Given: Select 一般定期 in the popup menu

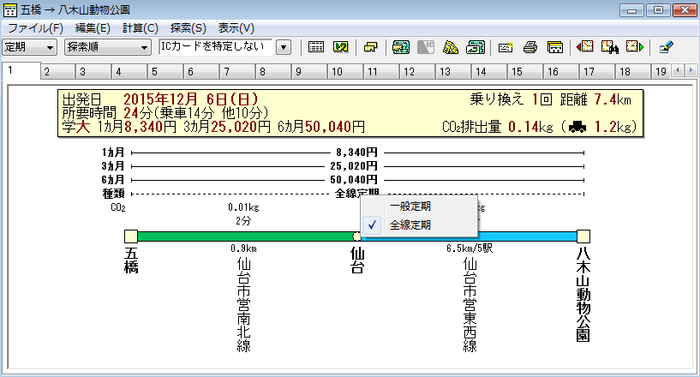Looking at the screenshot, I should (419, 206).
